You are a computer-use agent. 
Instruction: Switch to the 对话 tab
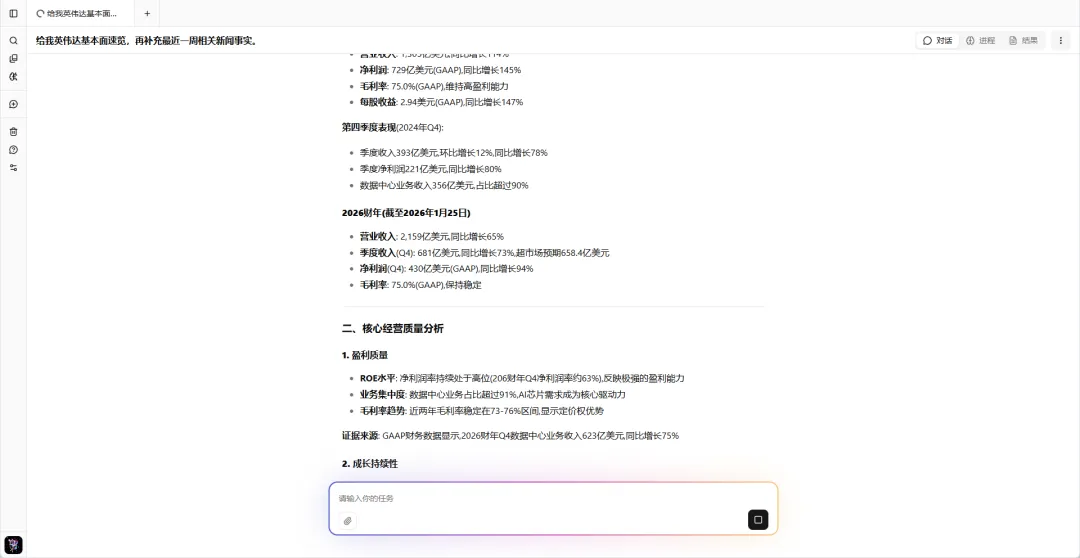coord(937,41)
